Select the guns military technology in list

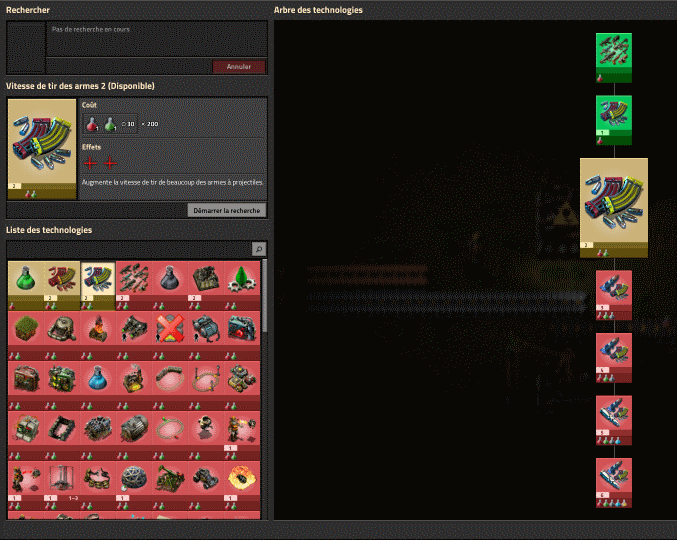pos(134,285)
